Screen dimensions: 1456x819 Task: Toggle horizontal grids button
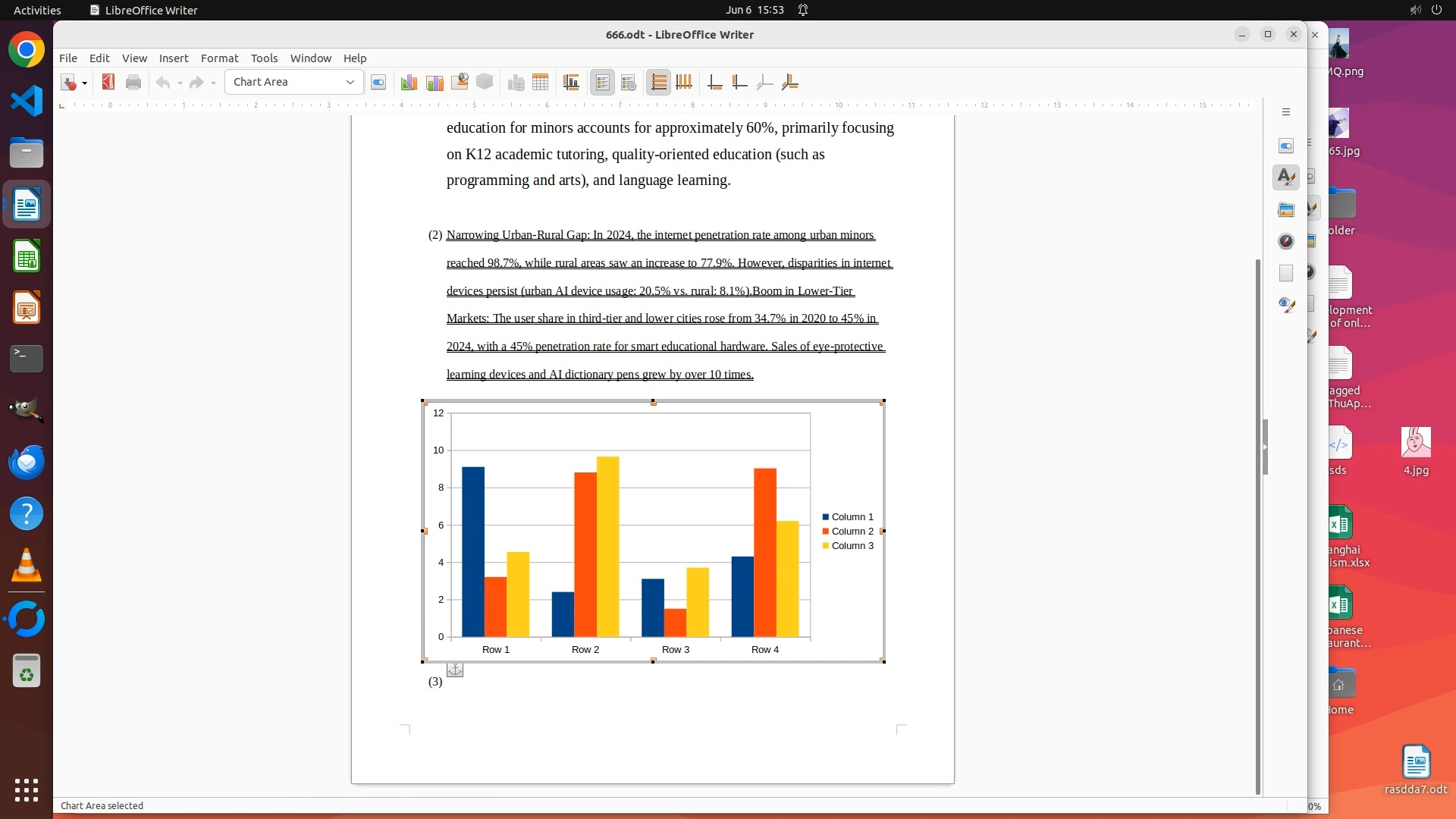[658, 83]
